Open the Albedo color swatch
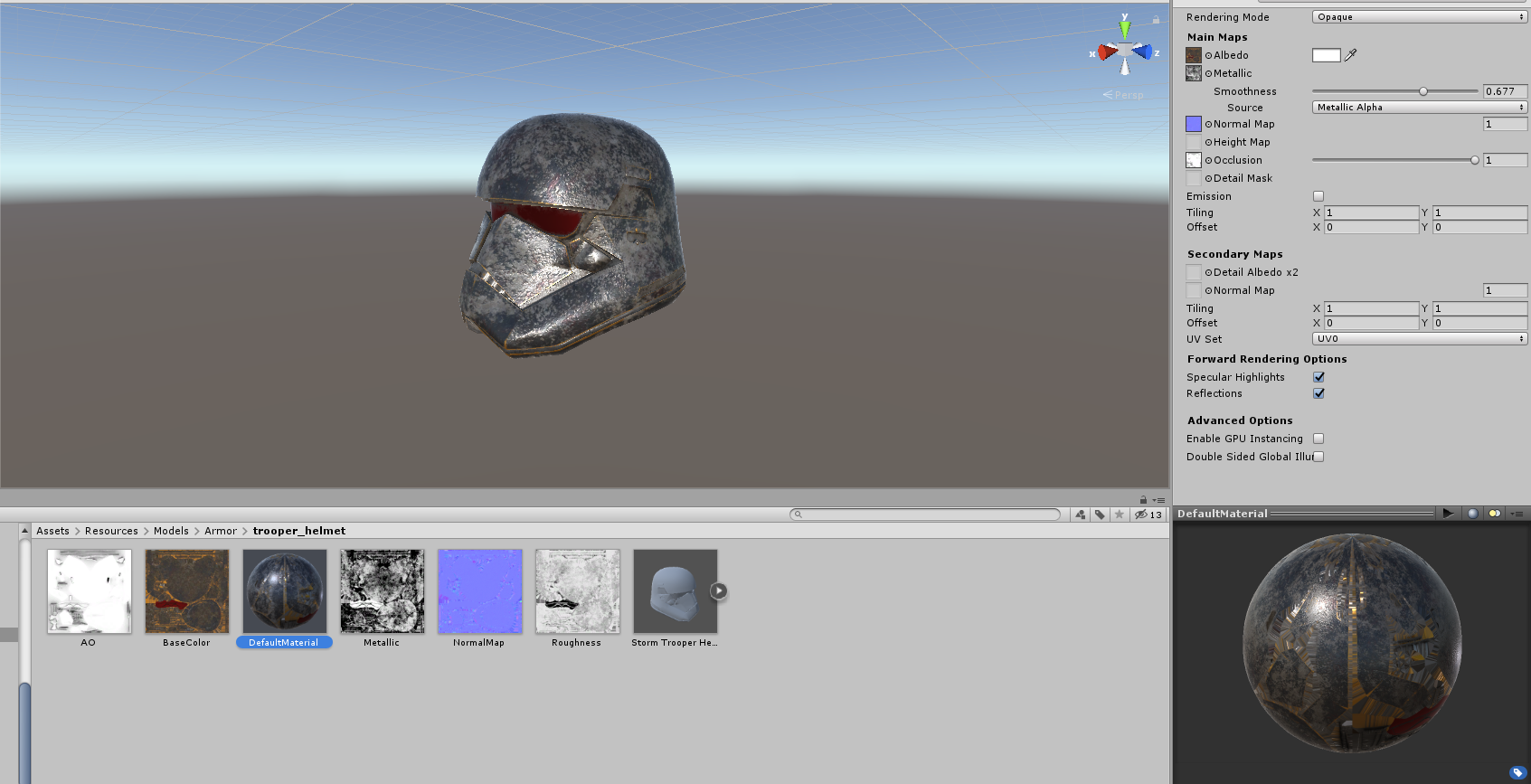Viewport: 1531px width, 784px height. coord(1327,55)
